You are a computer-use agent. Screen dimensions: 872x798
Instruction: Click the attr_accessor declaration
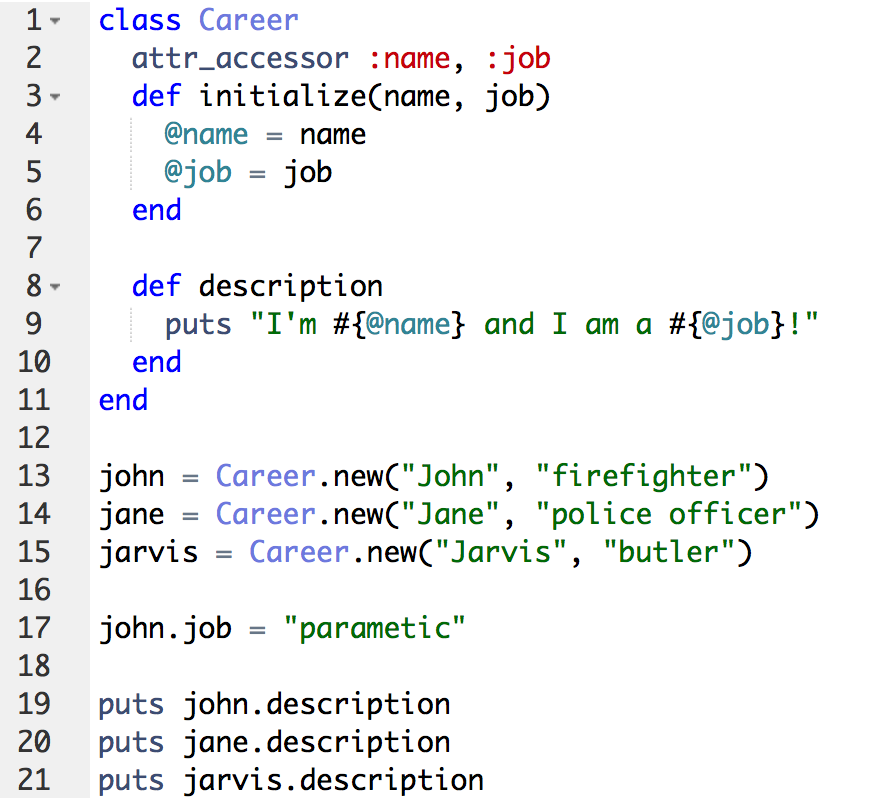click(238, 58)
